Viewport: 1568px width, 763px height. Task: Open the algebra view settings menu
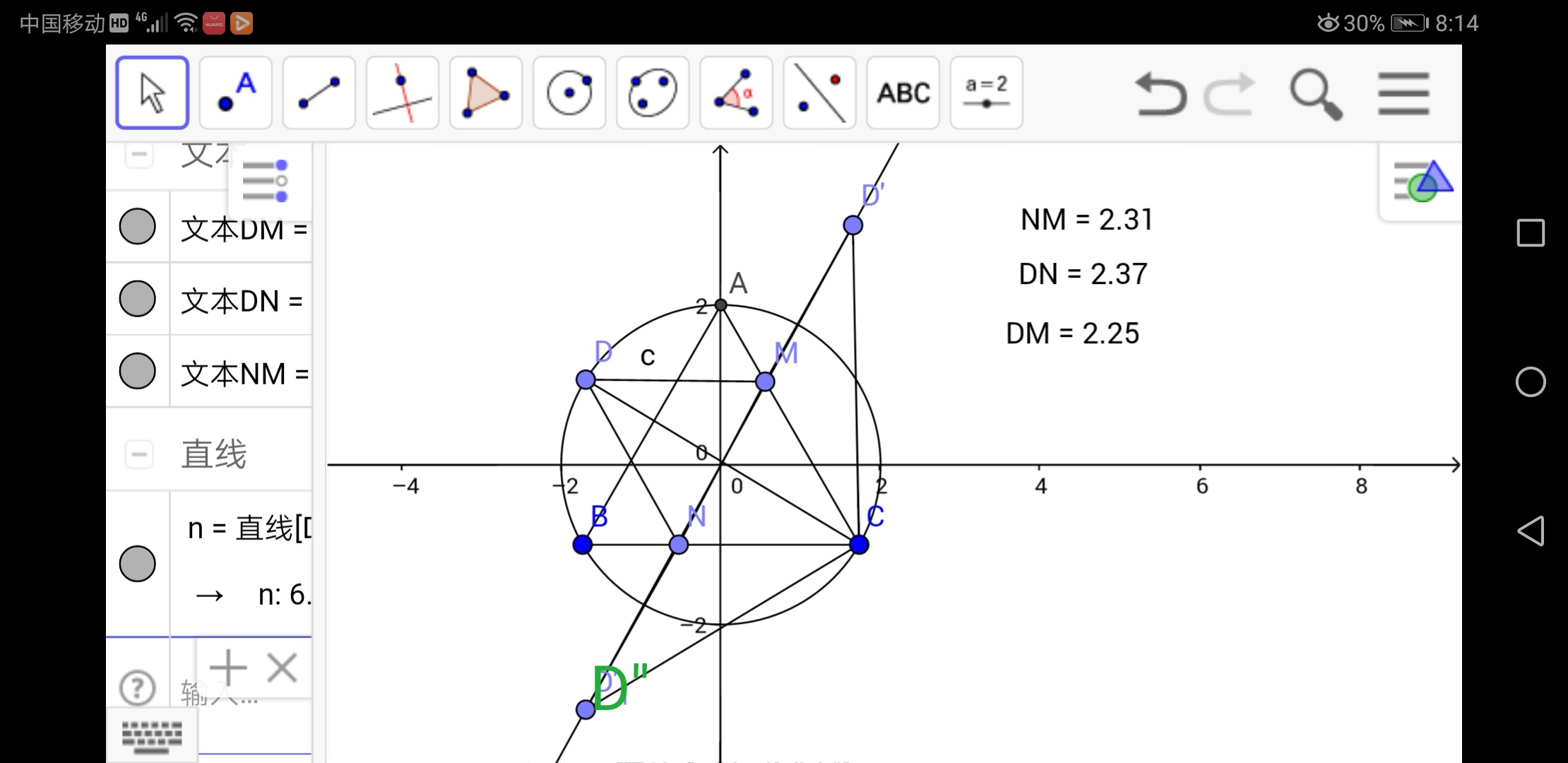coord(265,180)
